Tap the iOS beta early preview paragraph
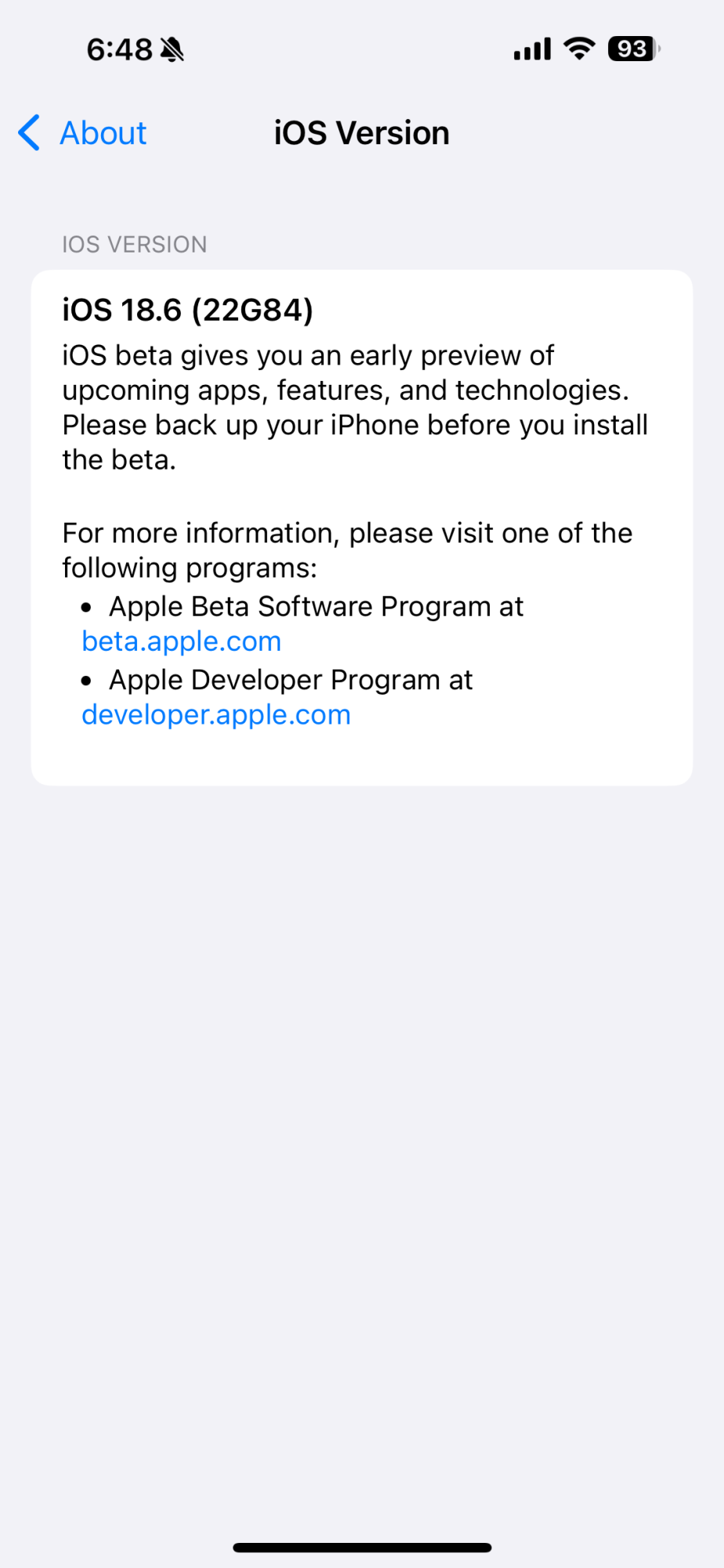The image size is (724, 1568). [x=355, y=408]
